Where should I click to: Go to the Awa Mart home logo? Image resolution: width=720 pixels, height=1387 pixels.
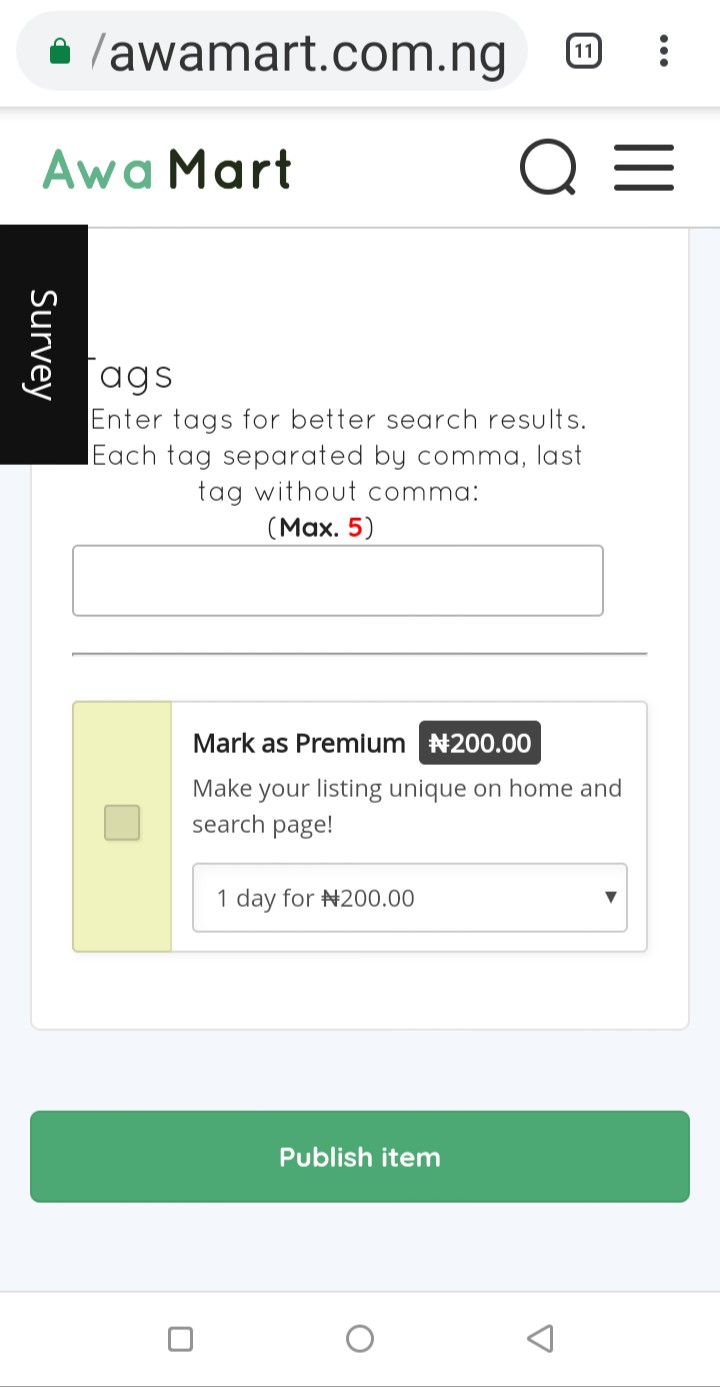coord(167,169)
